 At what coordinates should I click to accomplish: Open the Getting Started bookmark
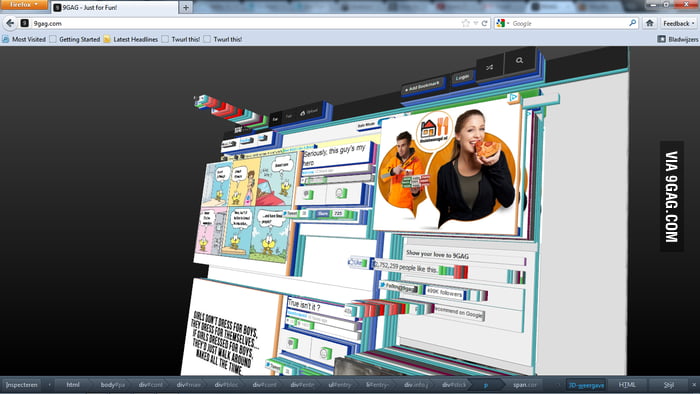pyautogui.click(x=75, y=39)
